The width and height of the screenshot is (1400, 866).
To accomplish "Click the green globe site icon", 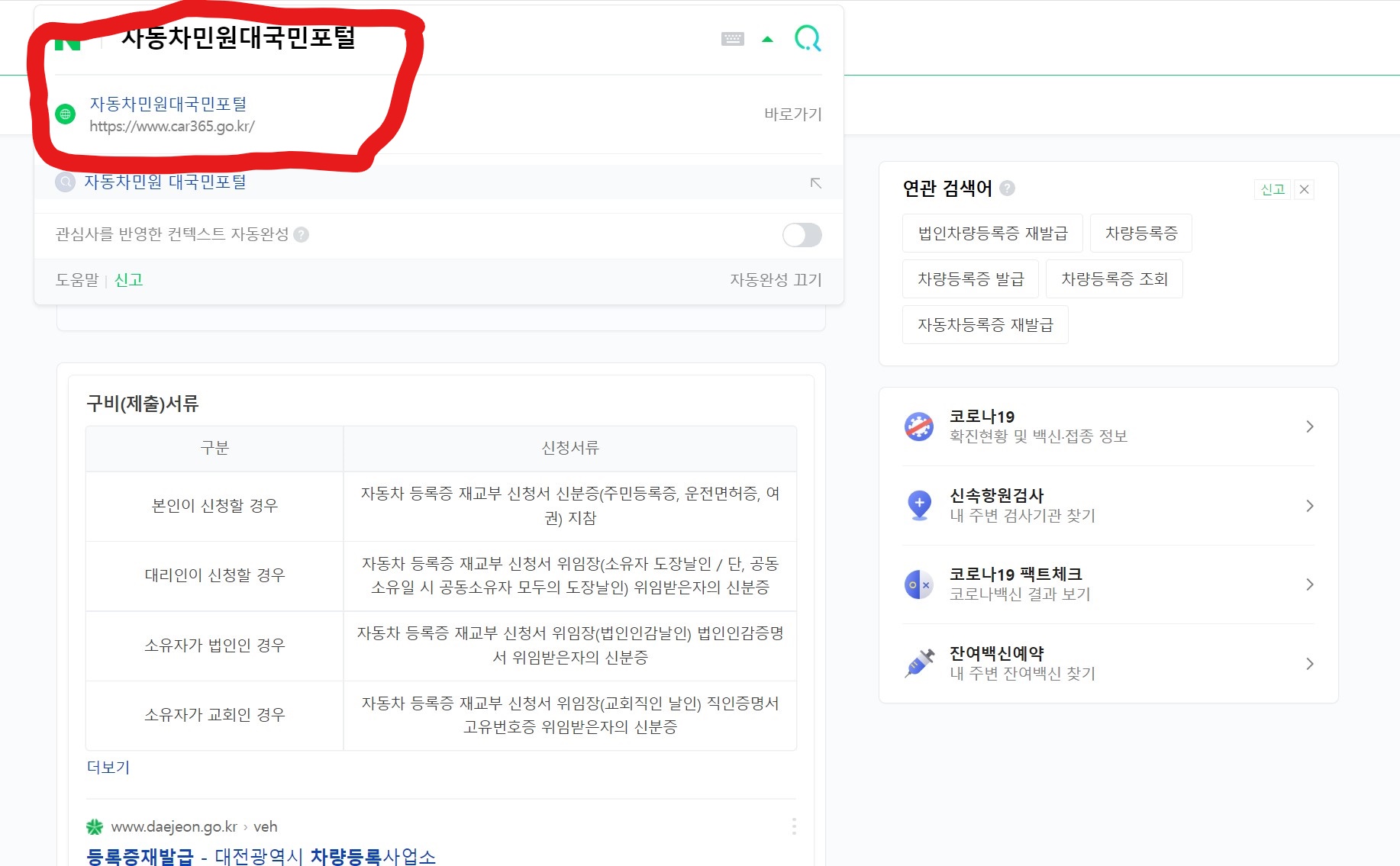I will tap(66, 114).
